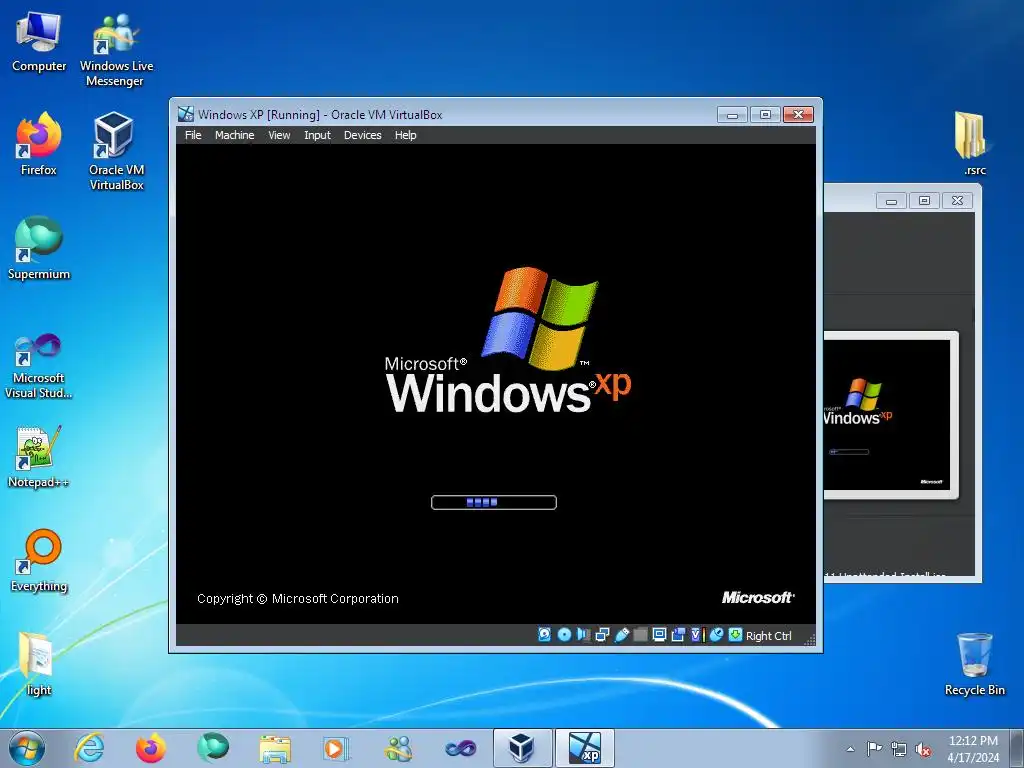
Task: Click the Windows XP preview thumbnail in background window
Action: click(888, 415)
